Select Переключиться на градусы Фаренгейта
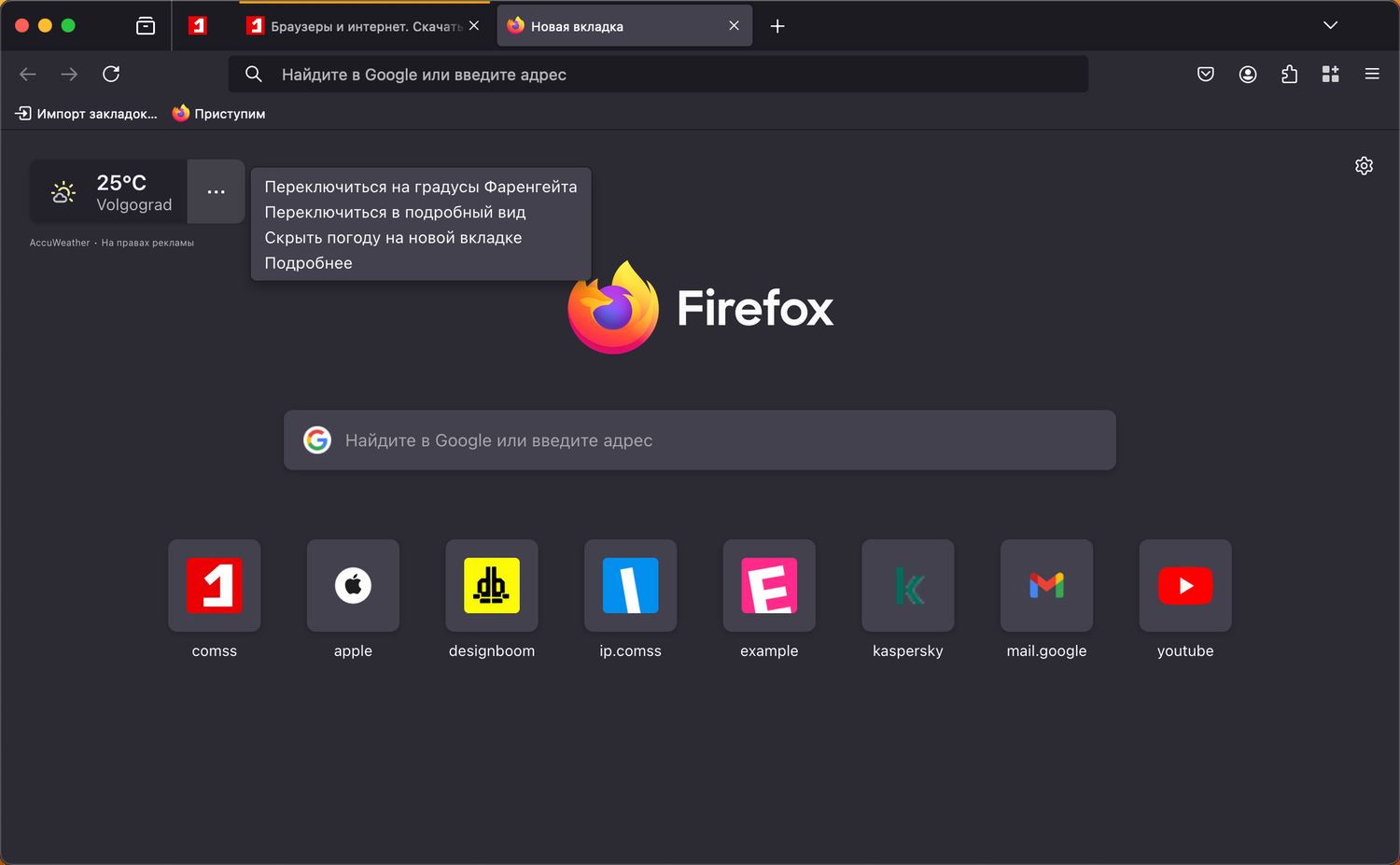 pyautogui.click(x=421, y=187)
